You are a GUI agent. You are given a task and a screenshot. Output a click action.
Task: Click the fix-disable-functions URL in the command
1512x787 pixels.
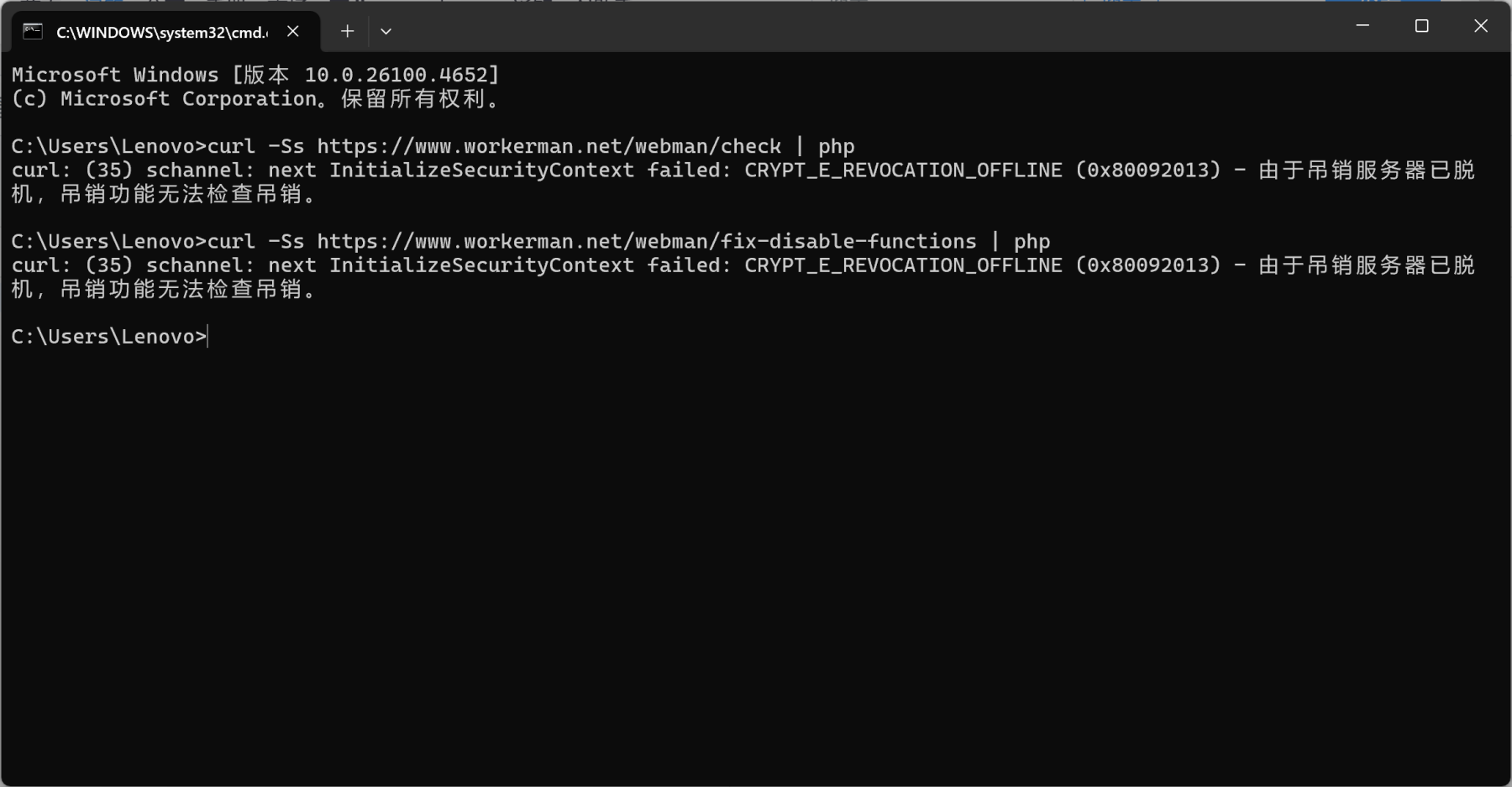[647, 241]
